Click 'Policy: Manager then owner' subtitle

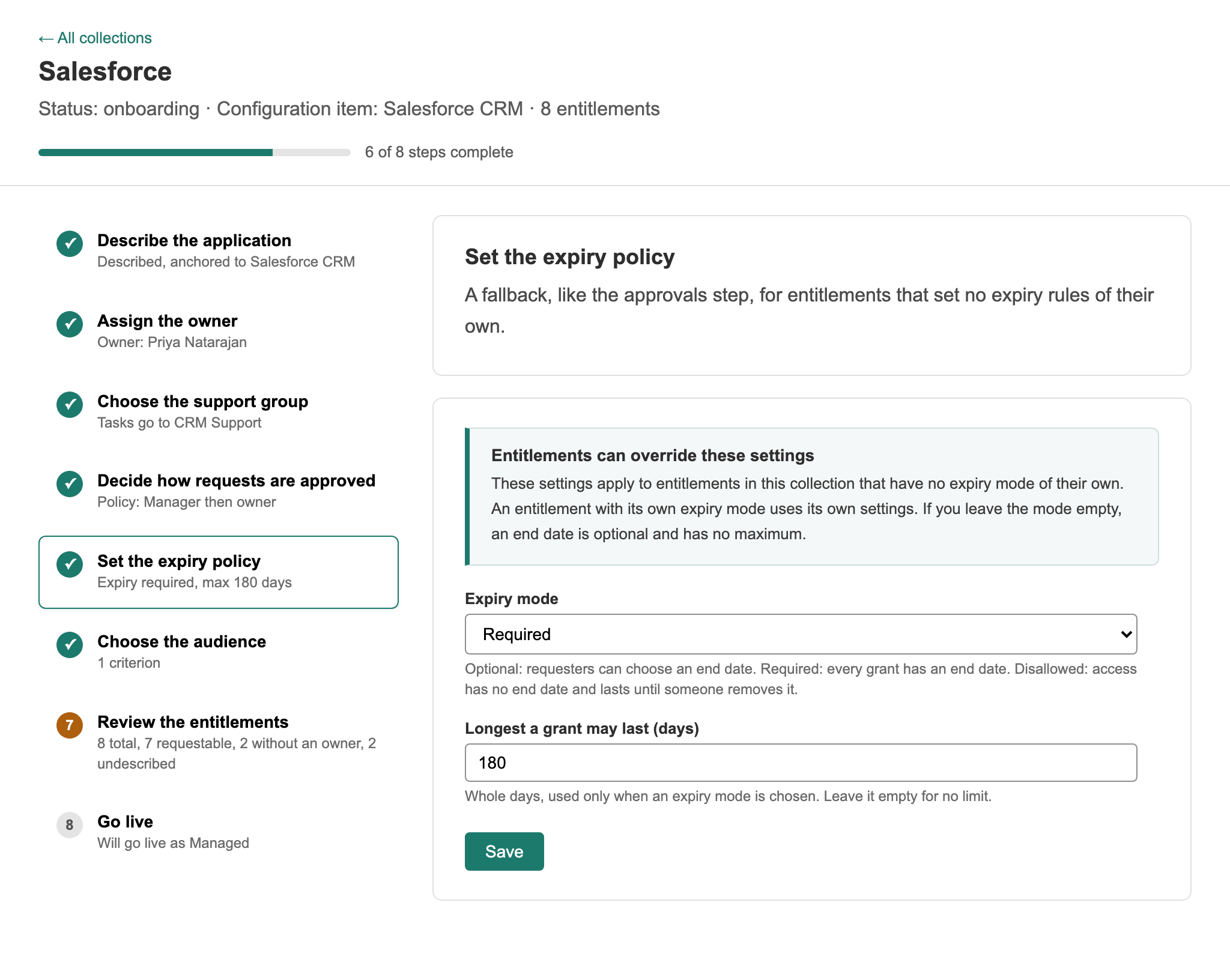tap(186, 502)
